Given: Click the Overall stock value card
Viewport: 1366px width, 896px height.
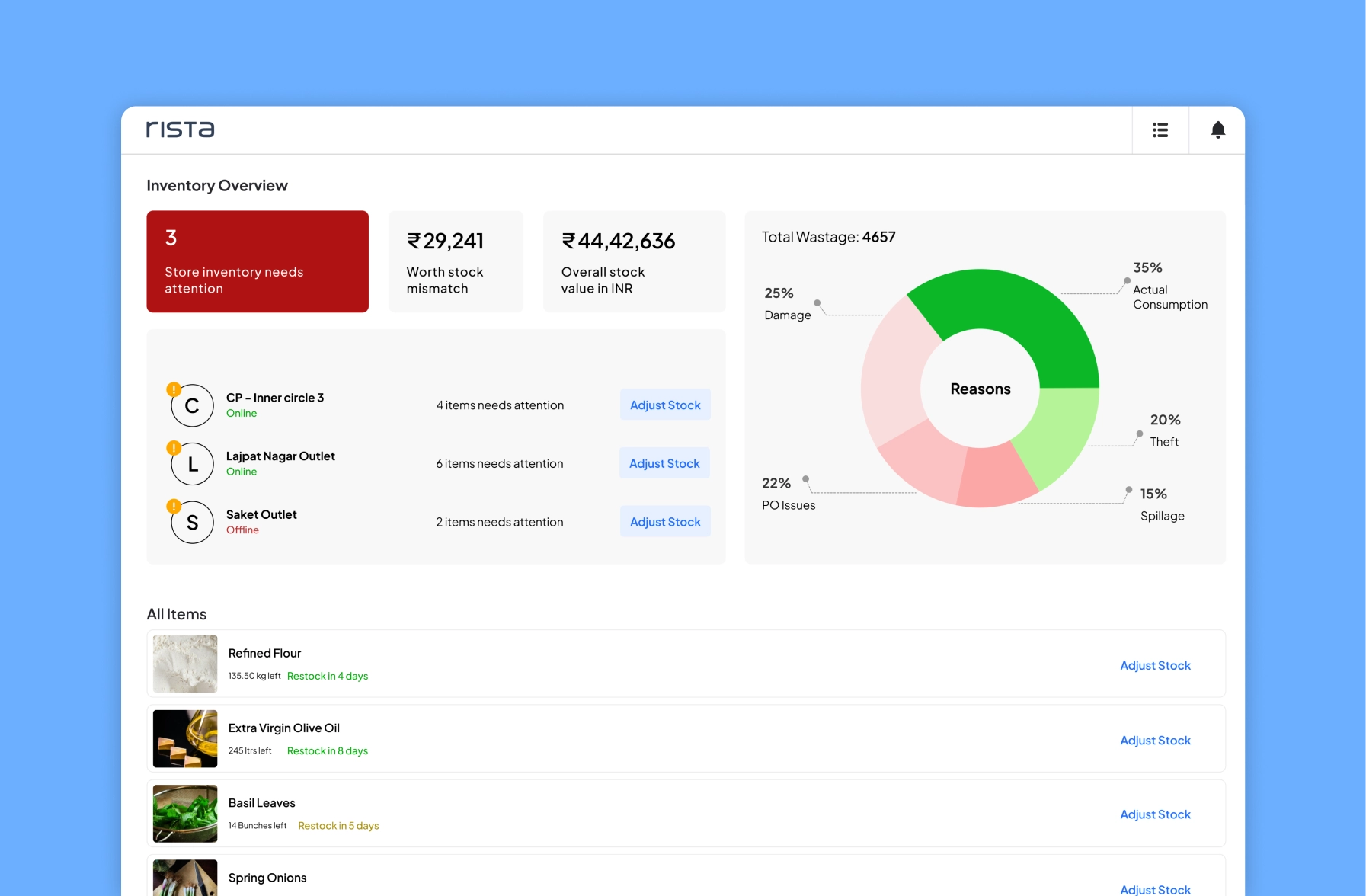Looking at the screenshot, I should [634, 261].
